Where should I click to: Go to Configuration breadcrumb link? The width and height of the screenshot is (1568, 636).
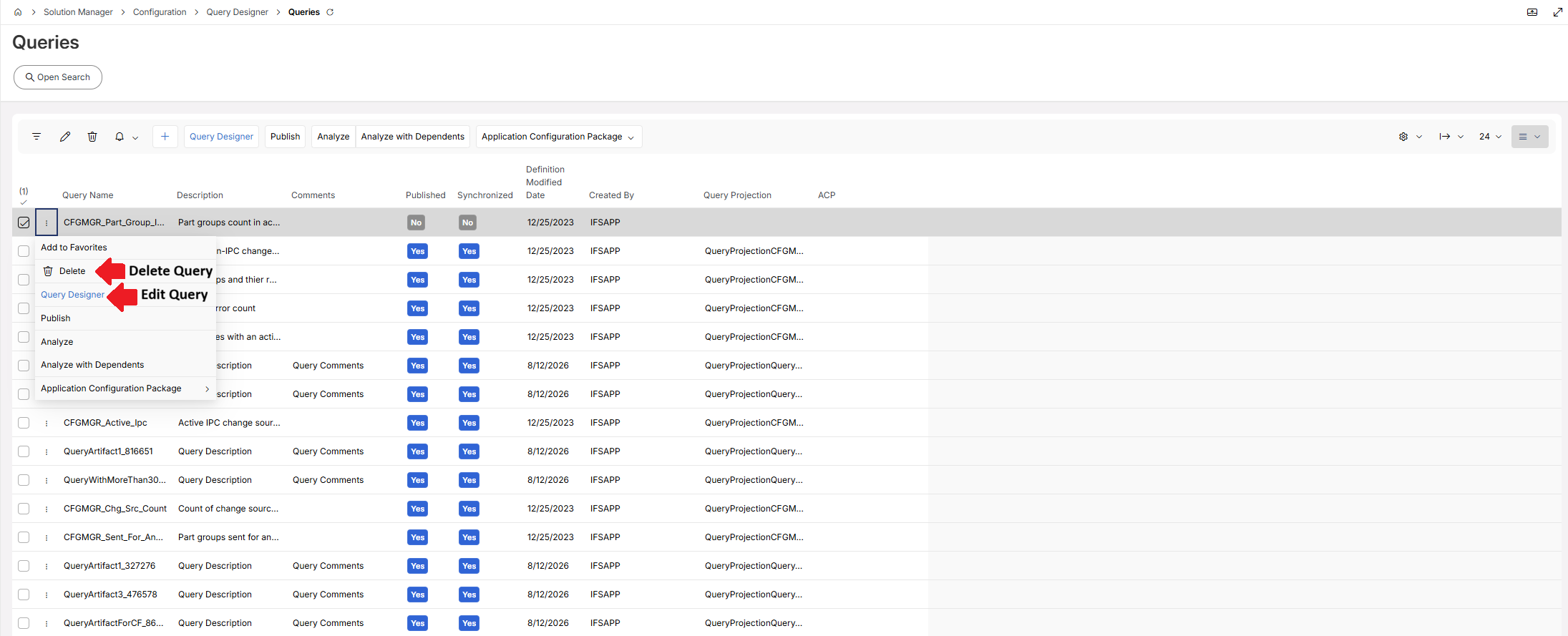point(160,12)
